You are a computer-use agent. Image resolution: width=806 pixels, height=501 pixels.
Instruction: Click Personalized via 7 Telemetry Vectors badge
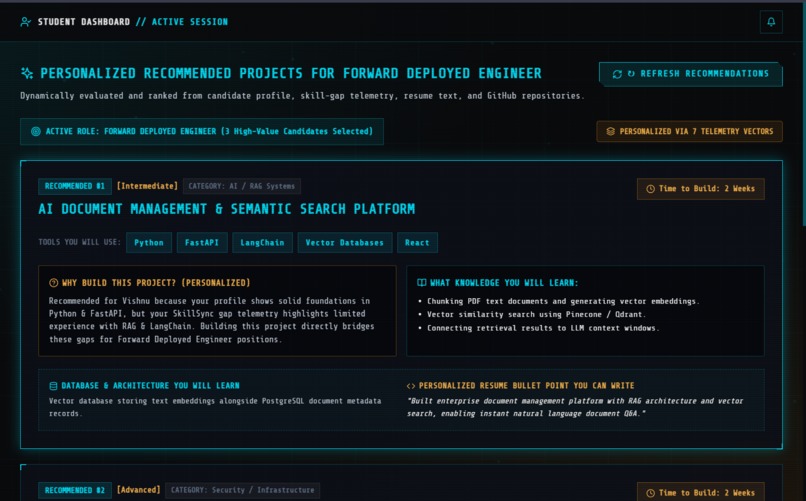click(689, 132)
